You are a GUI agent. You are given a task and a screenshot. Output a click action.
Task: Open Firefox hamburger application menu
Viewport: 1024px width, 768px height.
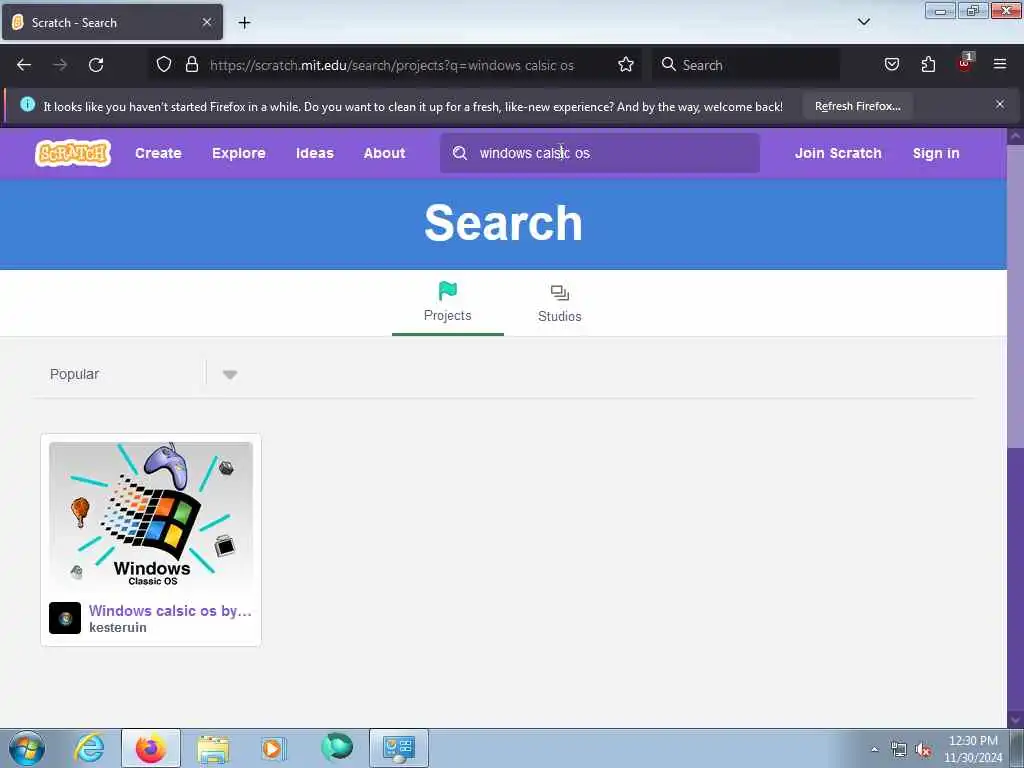pos(1000,64)
